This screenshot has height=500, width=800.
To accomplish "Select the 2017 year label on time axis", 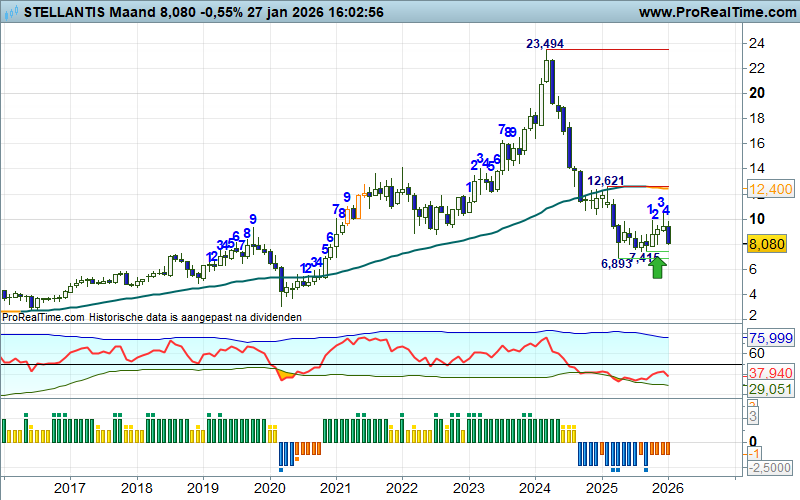I will (70, 488).
